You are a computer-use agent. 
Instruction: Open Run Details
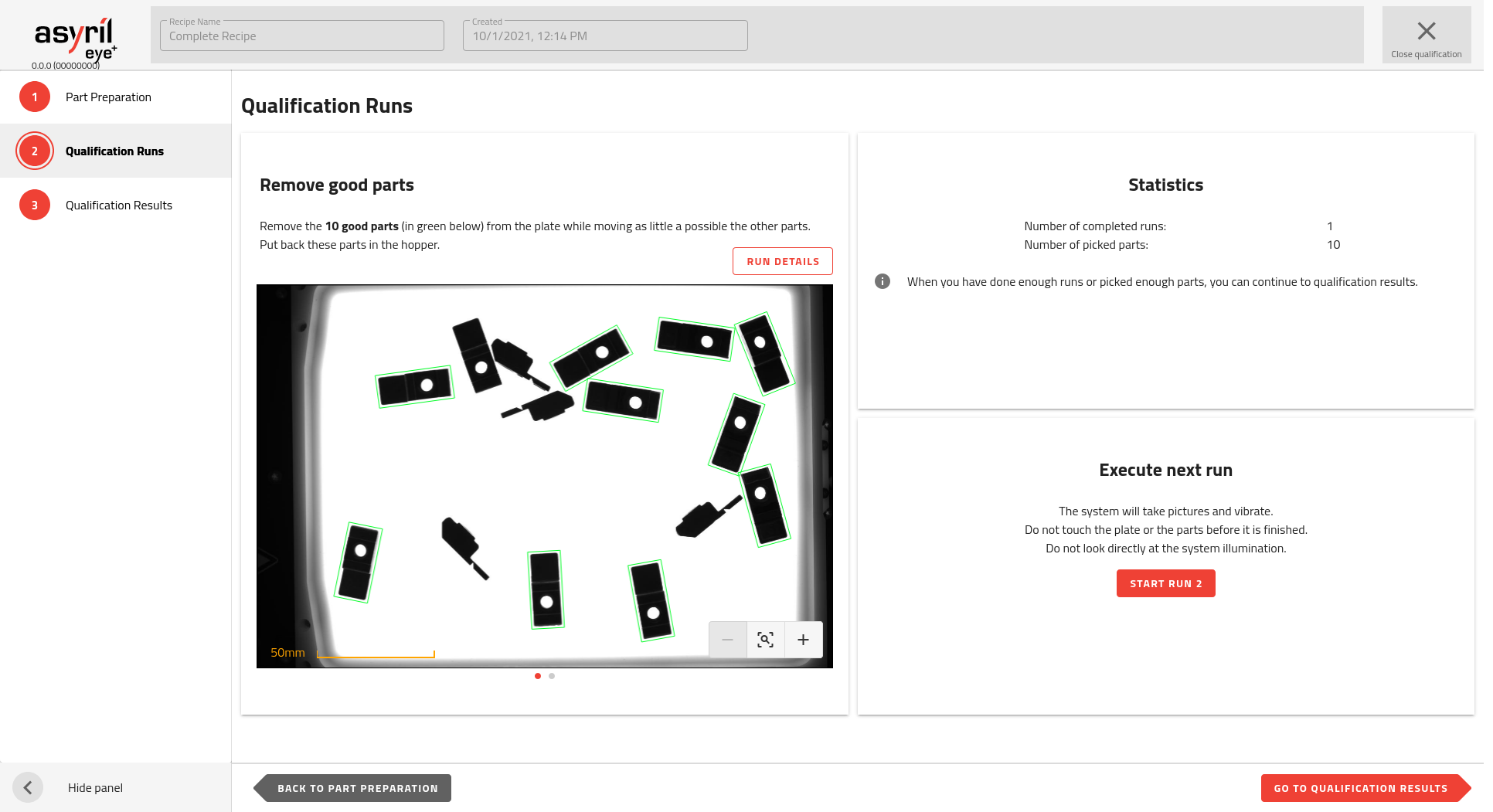(x=782, y=261)
